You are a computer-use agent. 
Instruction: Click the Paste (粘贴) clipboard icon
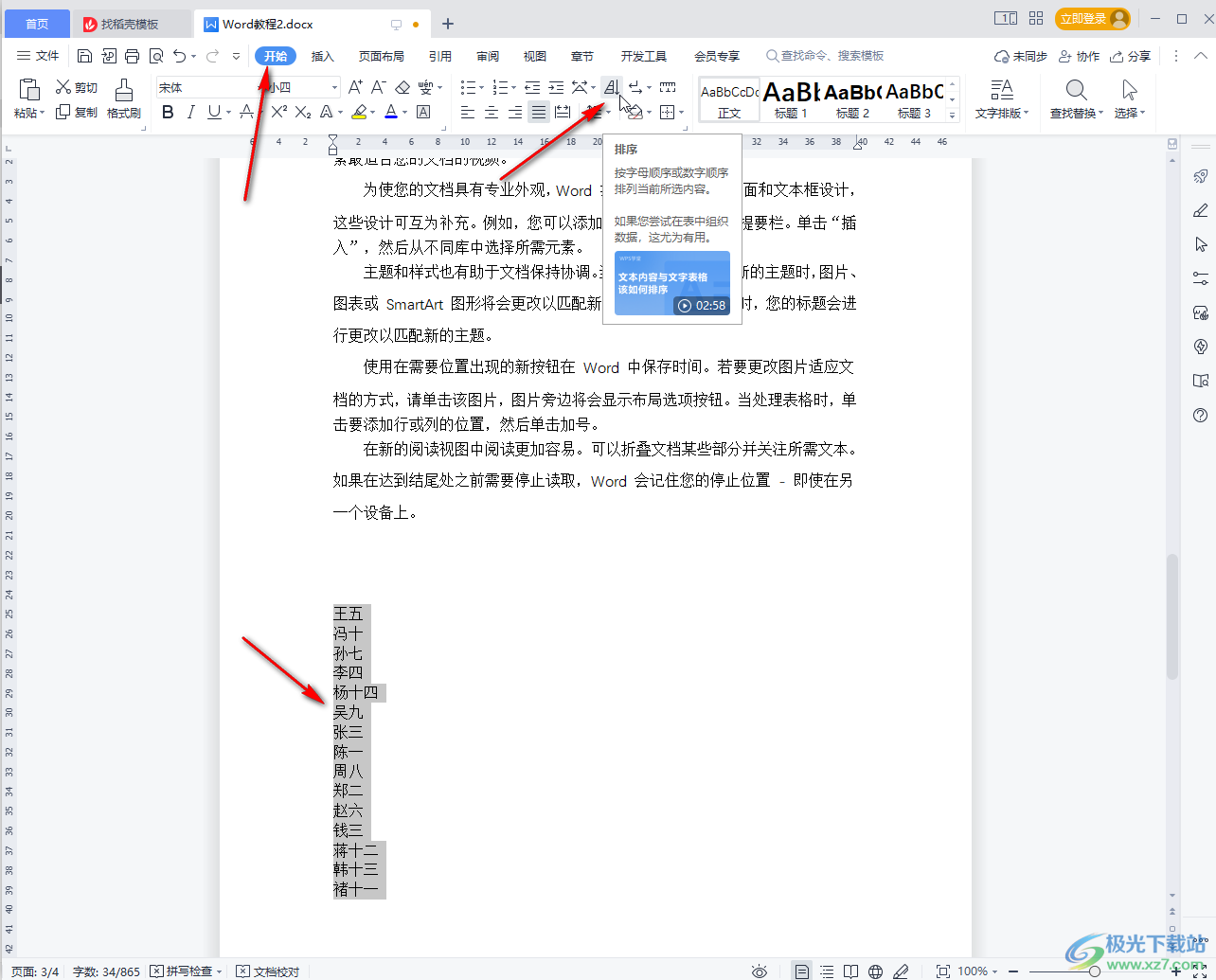(x=29, y=90)
